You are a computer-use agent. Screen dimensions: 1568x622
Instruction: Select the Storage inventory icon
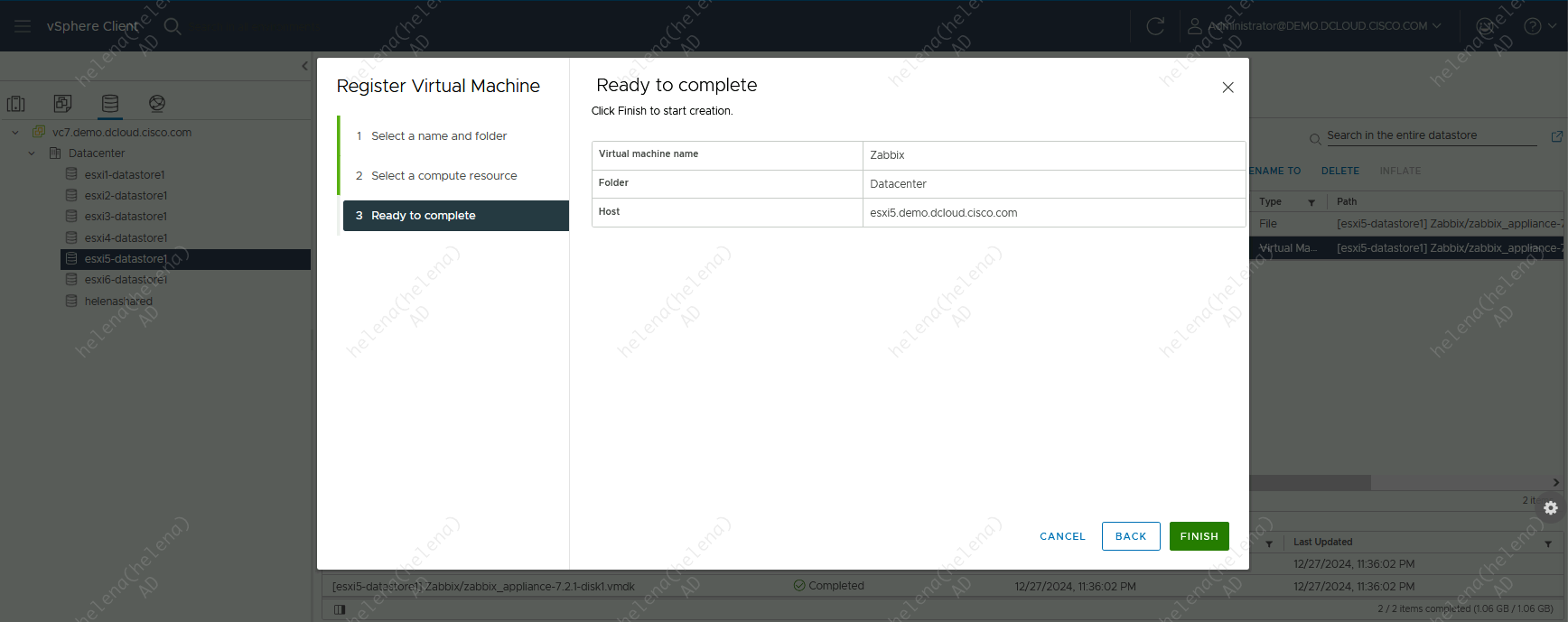coord(110,104)
